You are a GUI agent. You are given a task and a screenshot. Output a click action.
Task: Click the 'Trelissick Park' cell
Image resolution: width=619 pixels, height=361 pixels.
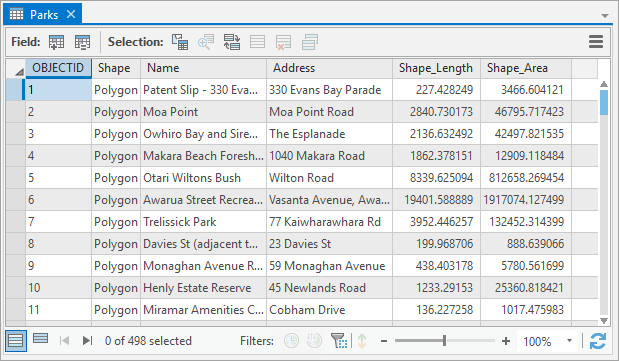[x=203, y=222]
